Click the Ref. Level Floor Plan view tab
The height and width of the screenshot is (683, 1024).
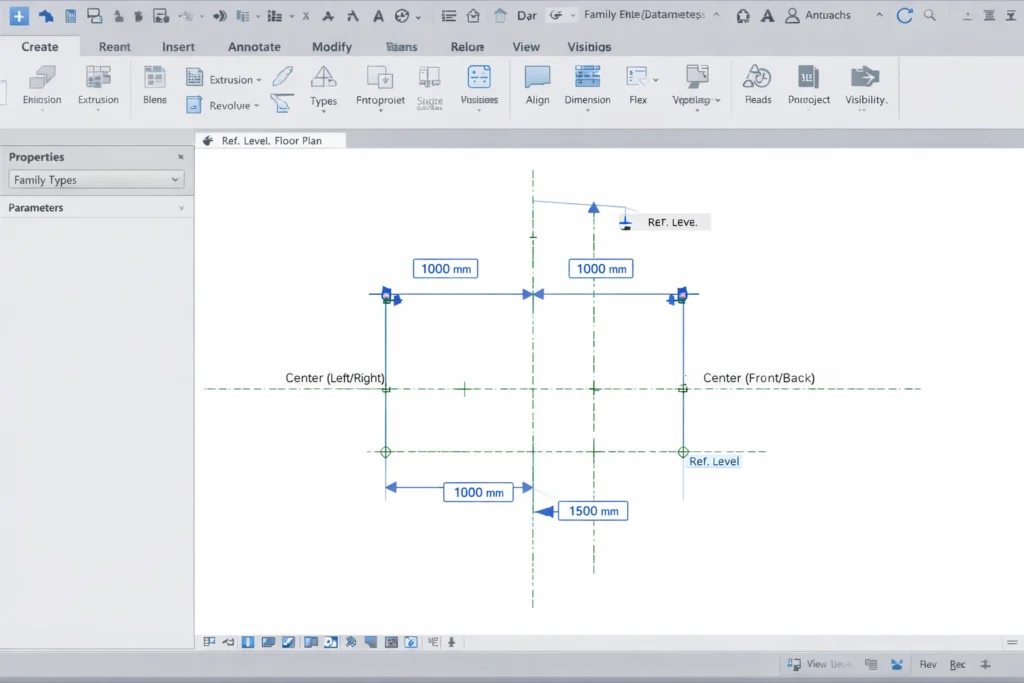pos(270,140)
